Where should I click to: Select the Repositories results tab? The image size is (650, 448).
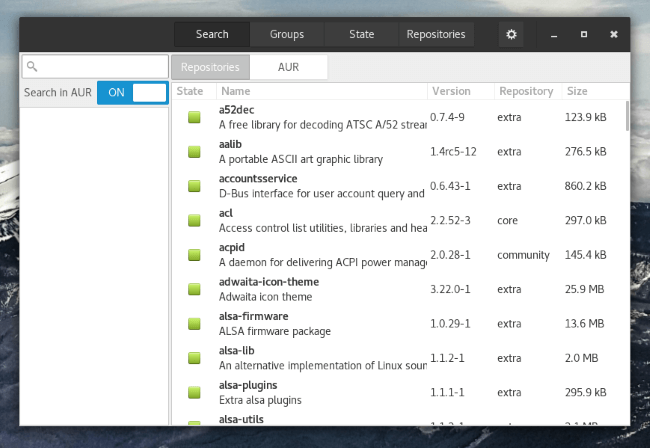(211, 67)
